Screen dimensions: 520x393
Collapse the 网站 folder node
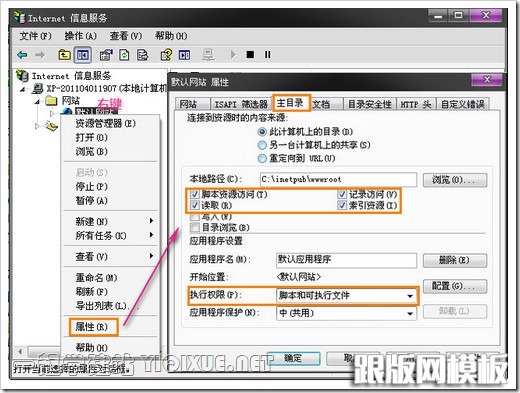(37, 101)
